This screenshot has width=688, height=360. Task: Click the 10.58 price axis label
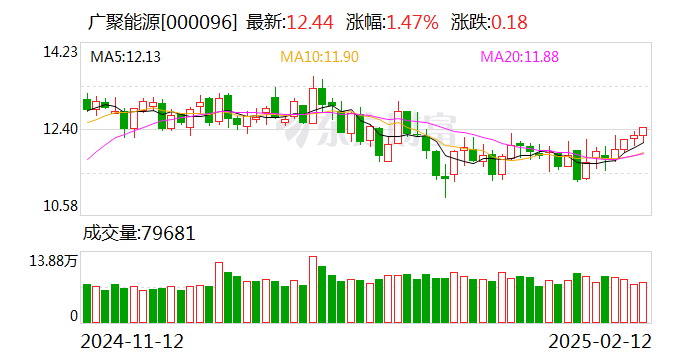click(x=60, y=206)
